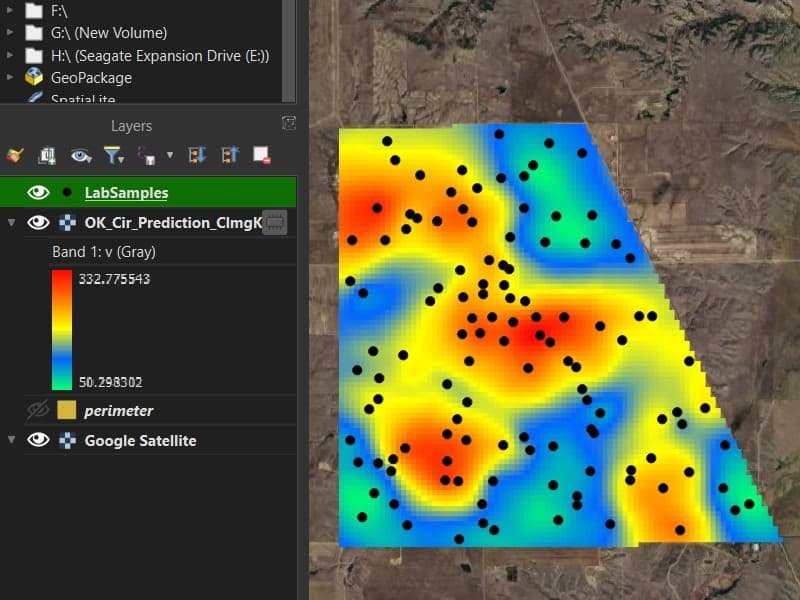Open the Layer Styling panel brush icon
This screenshot has width=800, height=600.
click(15, 155)
